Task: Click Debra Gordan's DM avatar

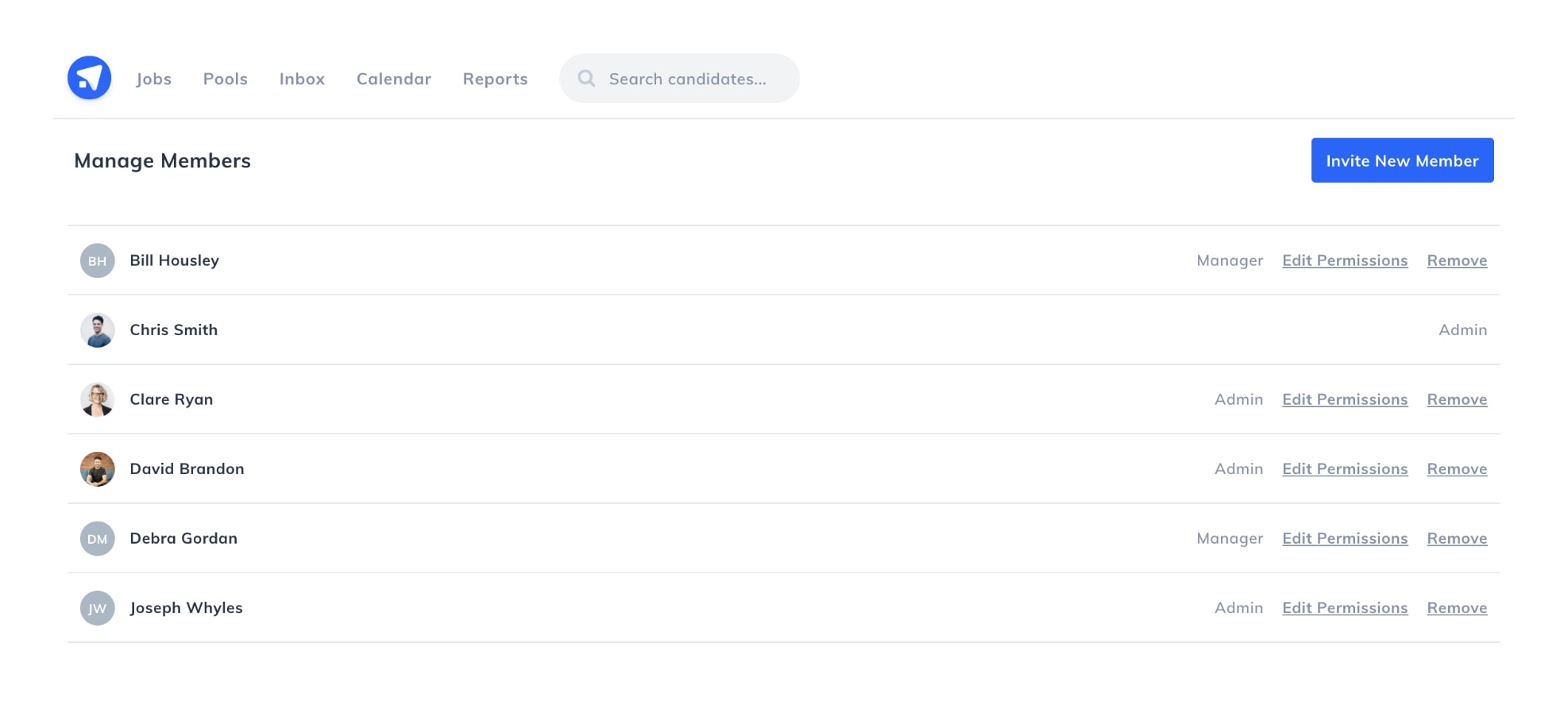Action: [97, 538]
